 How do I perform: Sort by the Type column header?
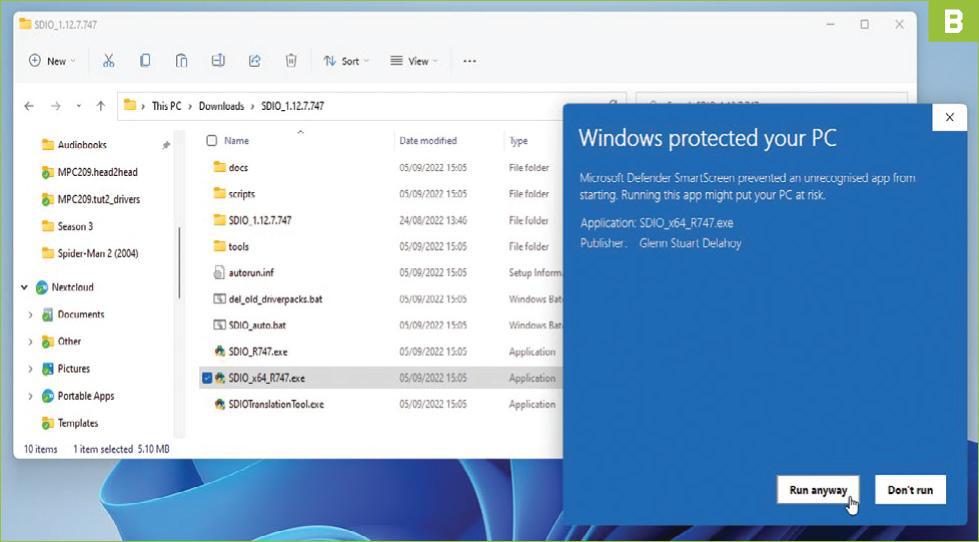(x=518, y=140)
